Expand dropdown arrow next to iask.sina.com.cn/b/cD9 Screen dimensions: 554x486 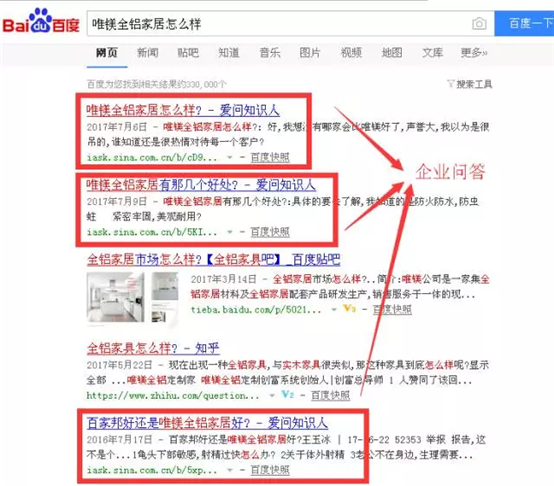coord(230,157)
